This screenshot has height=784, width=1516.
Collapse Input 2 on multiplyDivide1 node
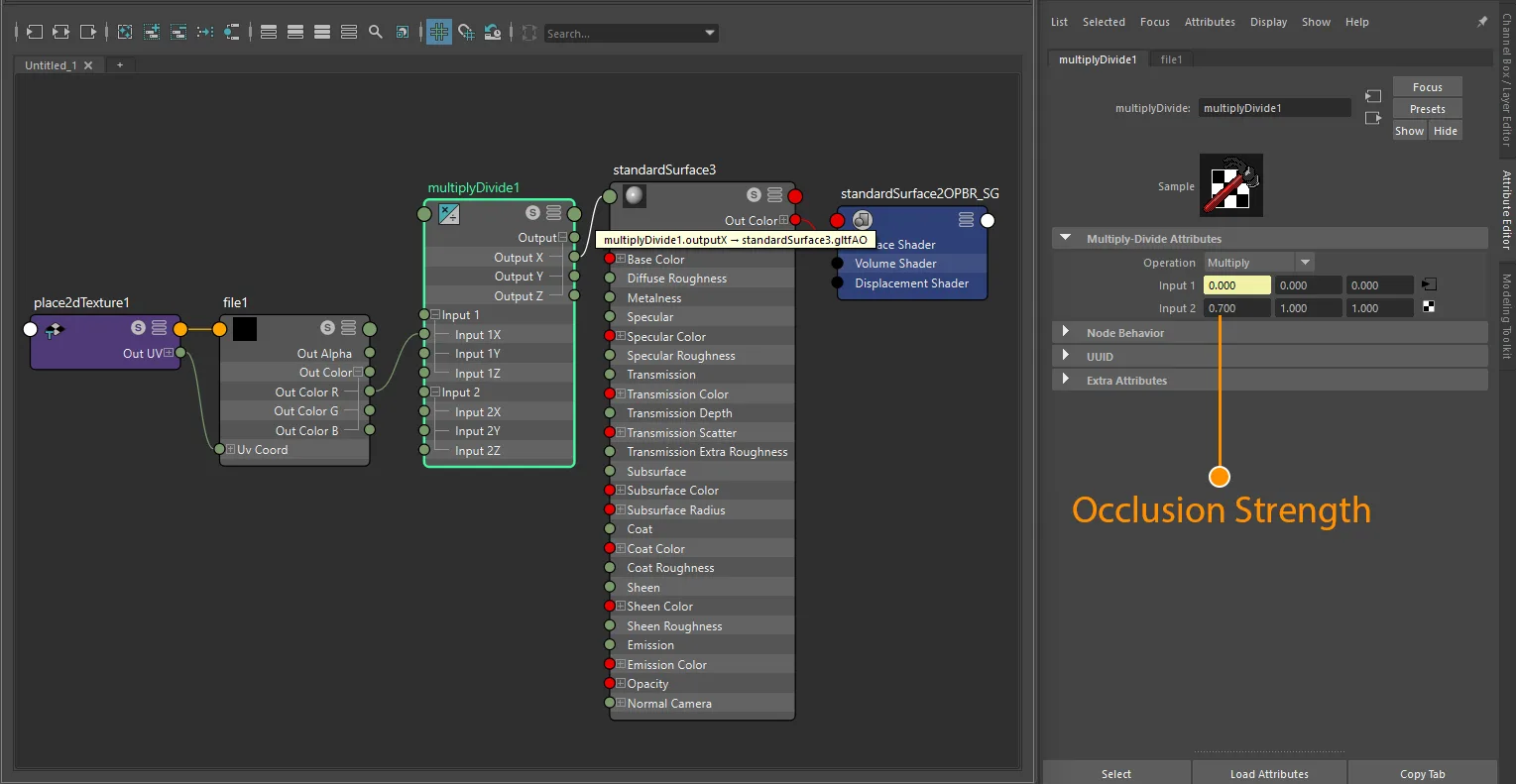pyautogui.click(x=435, y=392)
